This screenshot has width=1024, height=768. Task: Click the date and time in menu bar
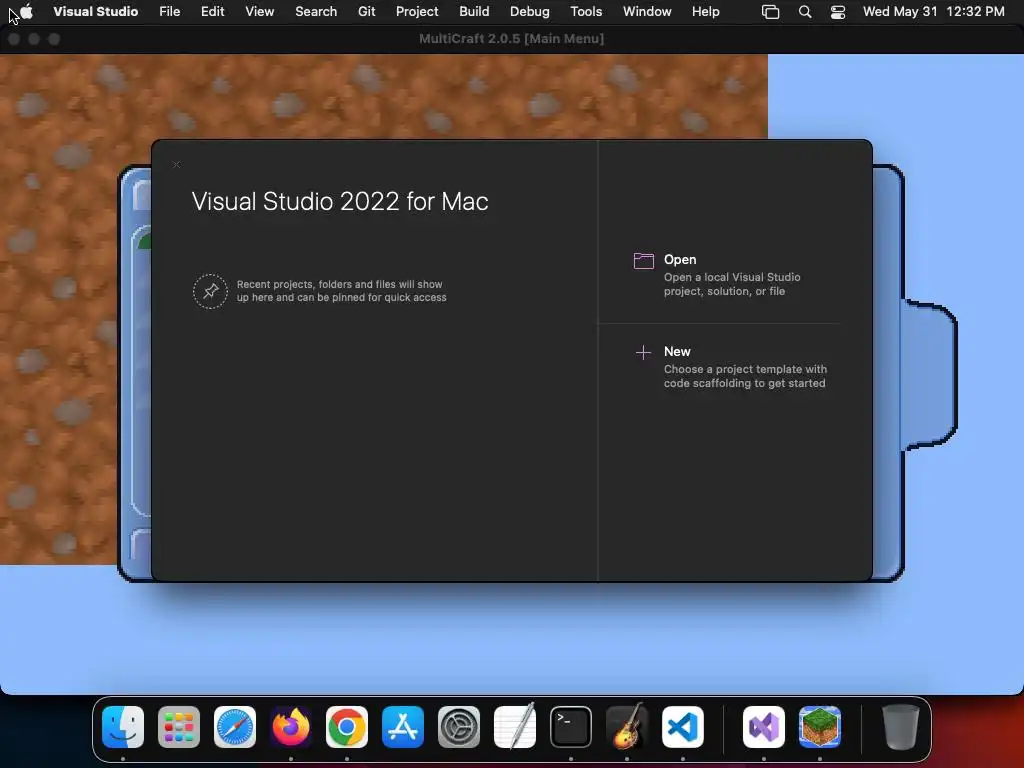pyautogui.click(x=933, y=11)
